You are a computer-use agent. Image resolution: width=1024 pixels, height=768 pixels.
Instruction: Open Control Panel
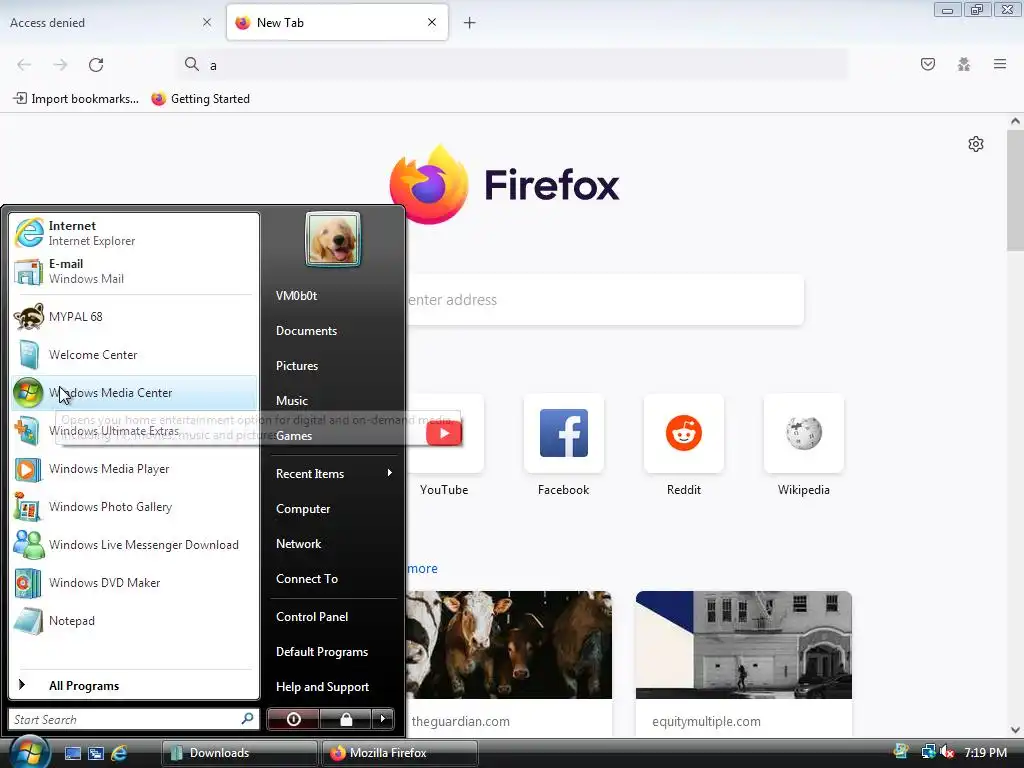click(x=333, y=616)
